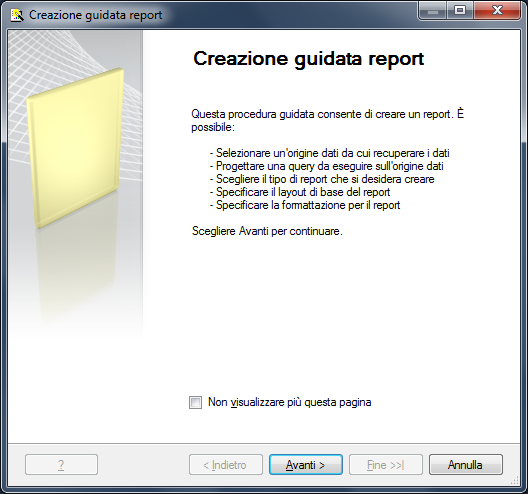Click the 'Progettare una query' line
528x494 pixels.
point(326,166)
